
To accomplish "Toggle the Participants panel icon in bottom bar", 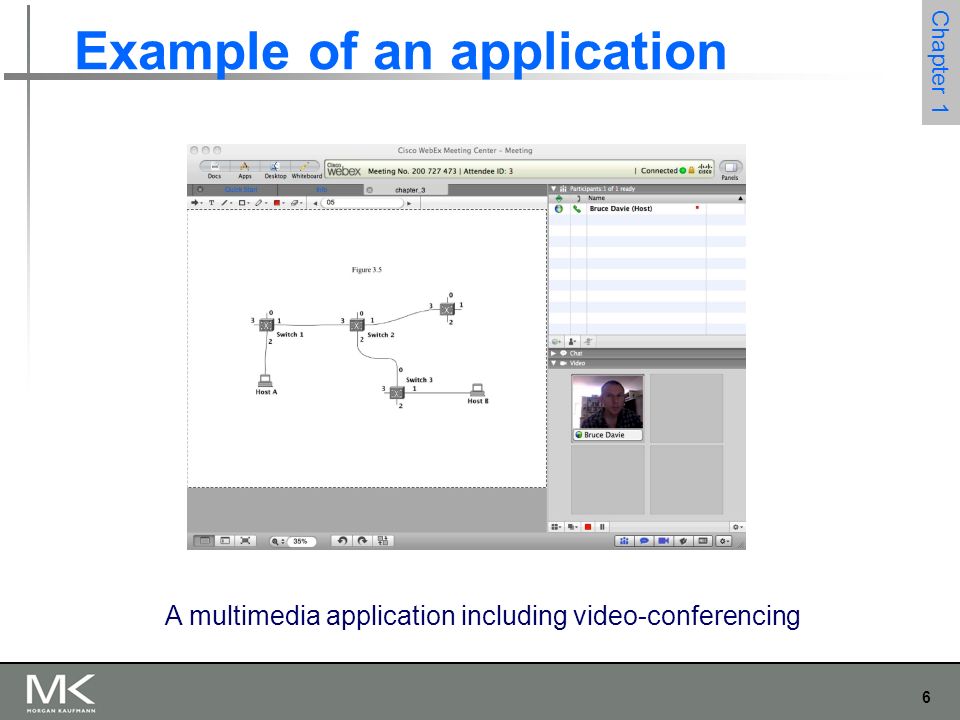I will (x=624, y=541).
